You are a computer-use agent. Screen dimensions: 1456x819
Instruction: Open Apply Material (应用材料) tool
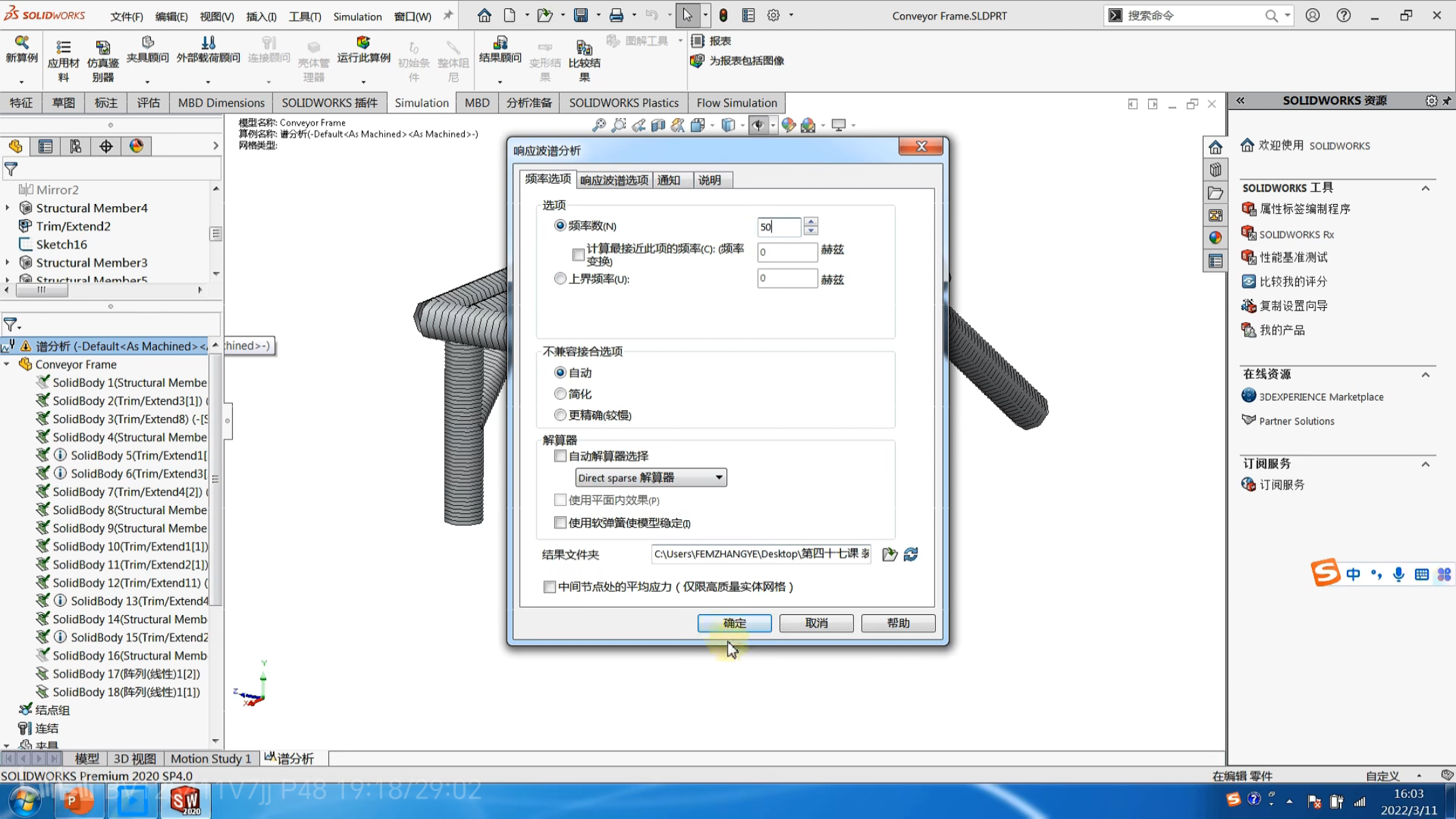63,47
